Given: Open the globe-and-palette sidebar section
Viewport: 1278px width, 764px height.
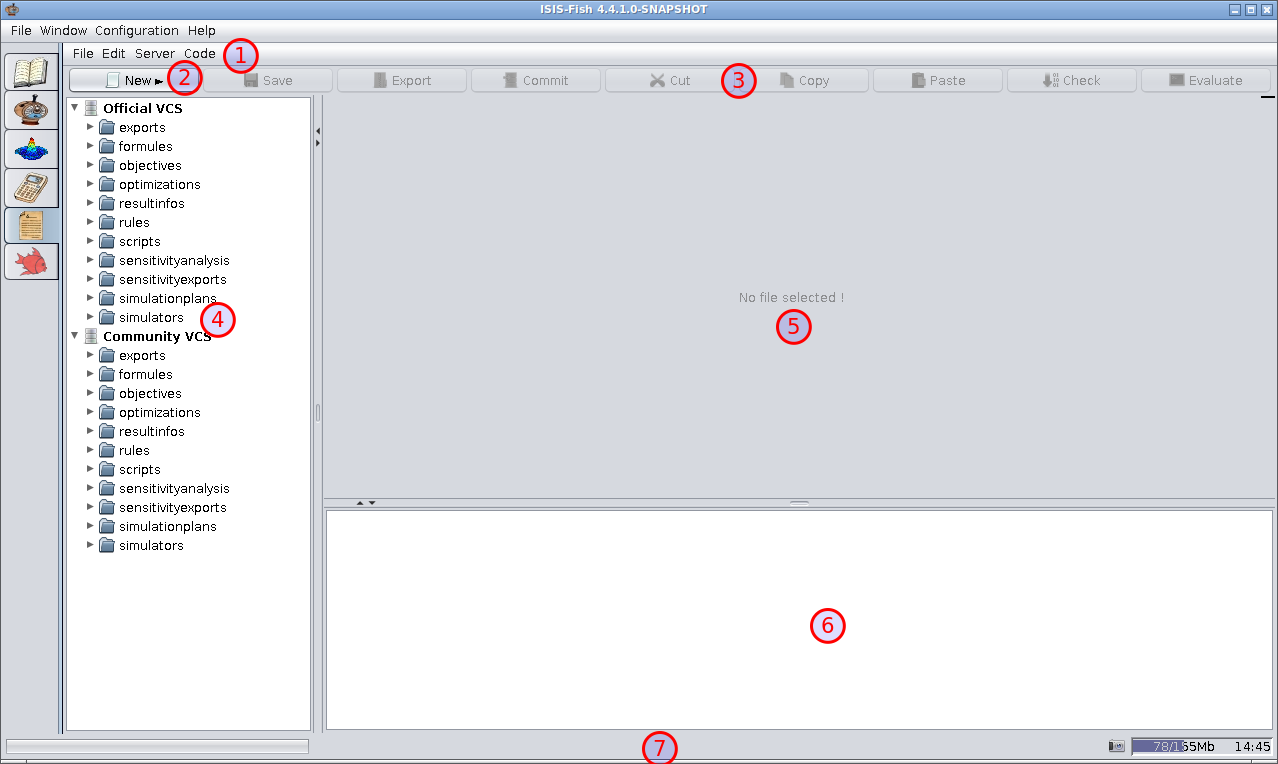Looking at the screenshot, I should click(31, 111).
